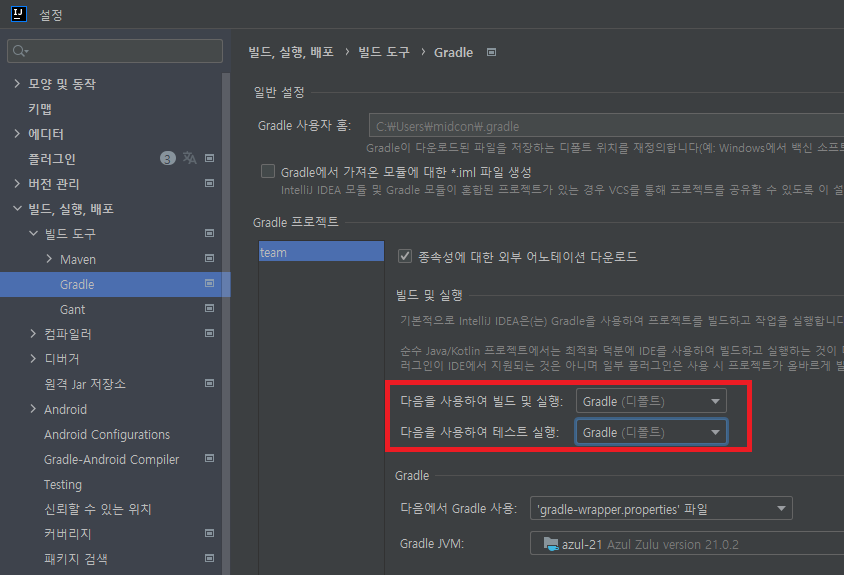This screenshot has height=575, width=844.
Task: Click the project-level icon on 버전 관리 row
Action: click(210, 183)
